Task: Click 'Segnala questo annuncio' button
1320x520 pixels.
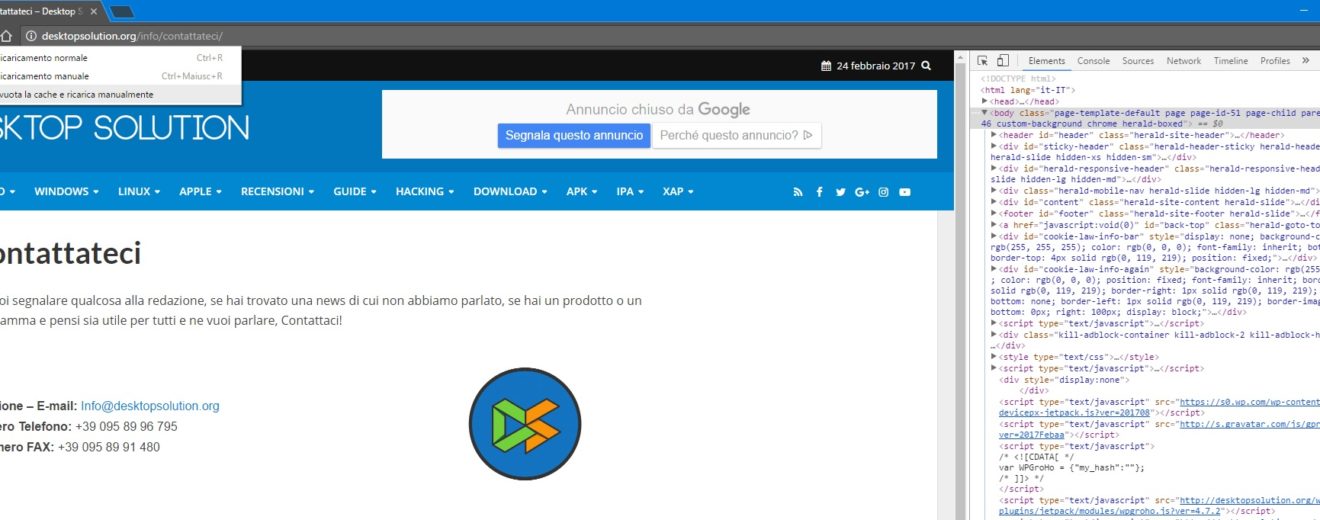Action: click(574, 135)
